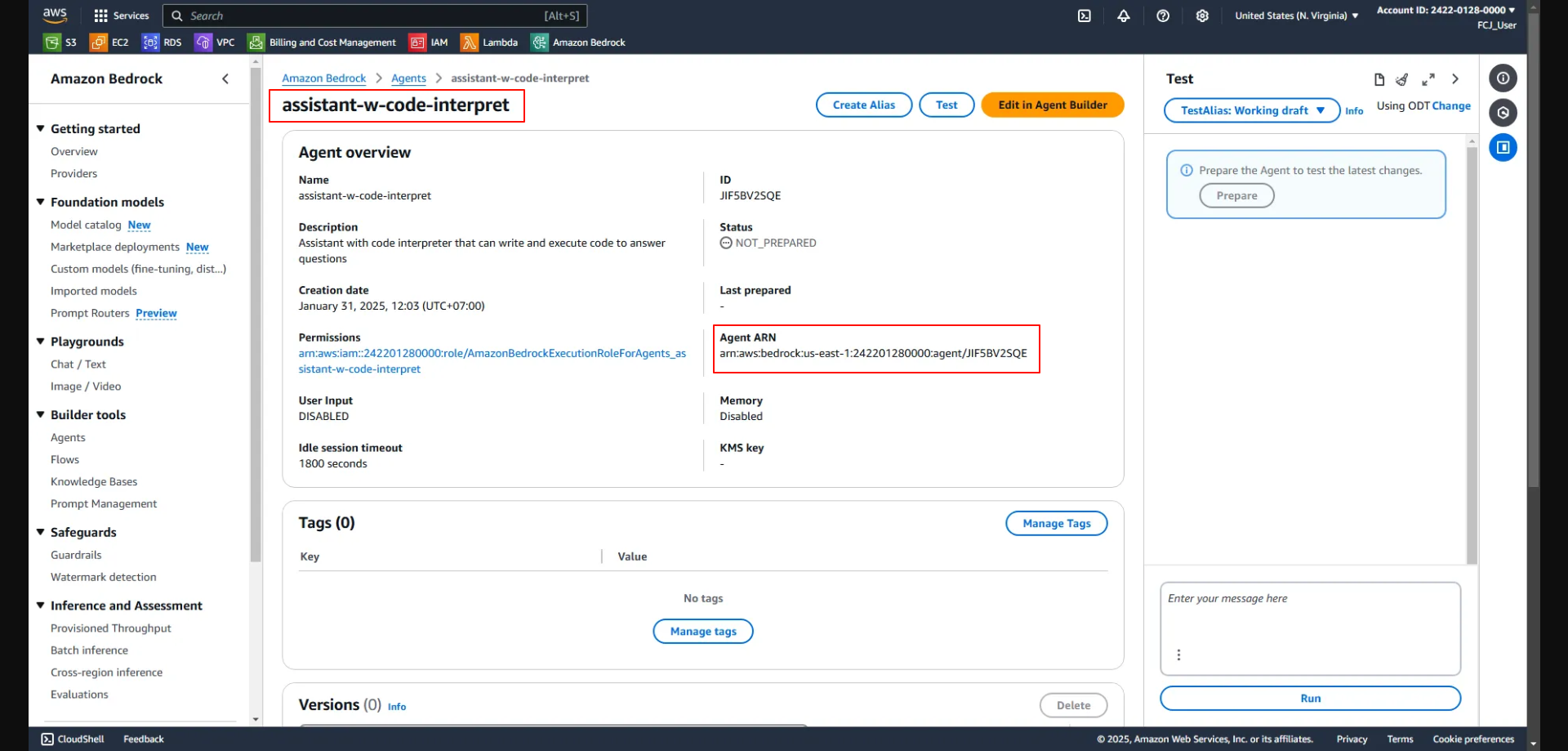This screenshot has height=751, width=1568.
Task: Open message options three-dot menu
Action: click(x=1178, y=655)
